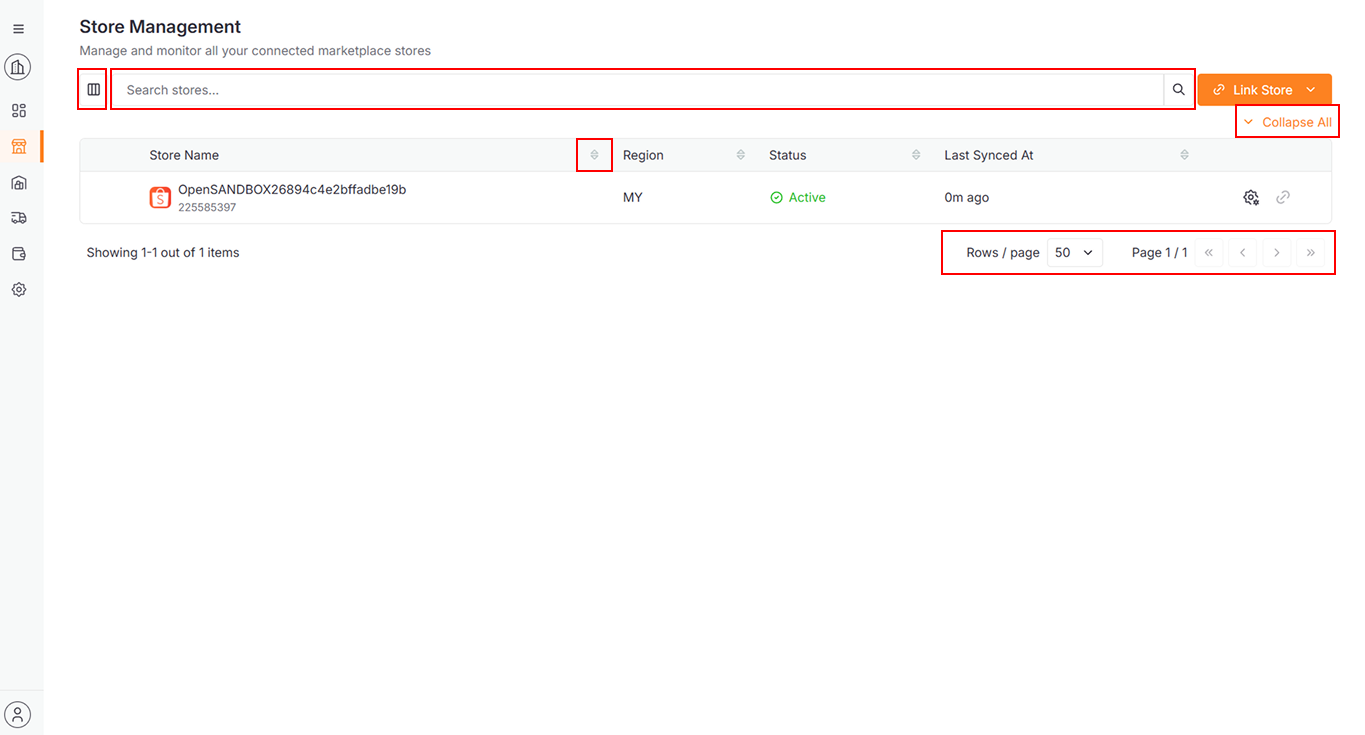Open the wallet icon in sidebar
1365x735 pixels.
click(18, 254)
